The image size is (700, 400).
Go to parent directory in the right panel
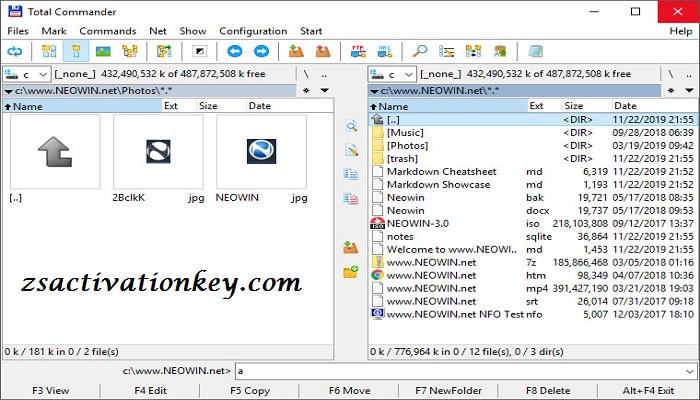[689, 74]
